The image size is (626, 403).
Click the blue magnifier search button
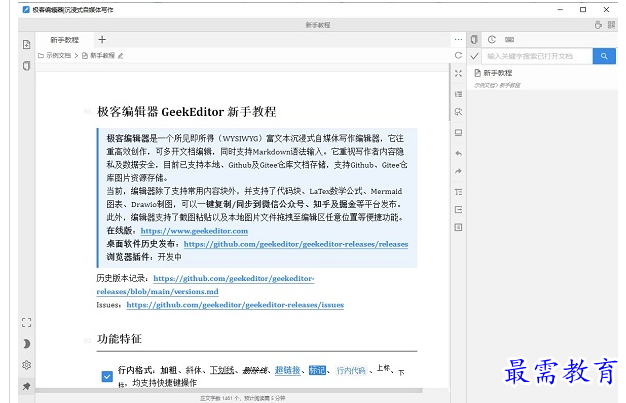coord(604,56)
